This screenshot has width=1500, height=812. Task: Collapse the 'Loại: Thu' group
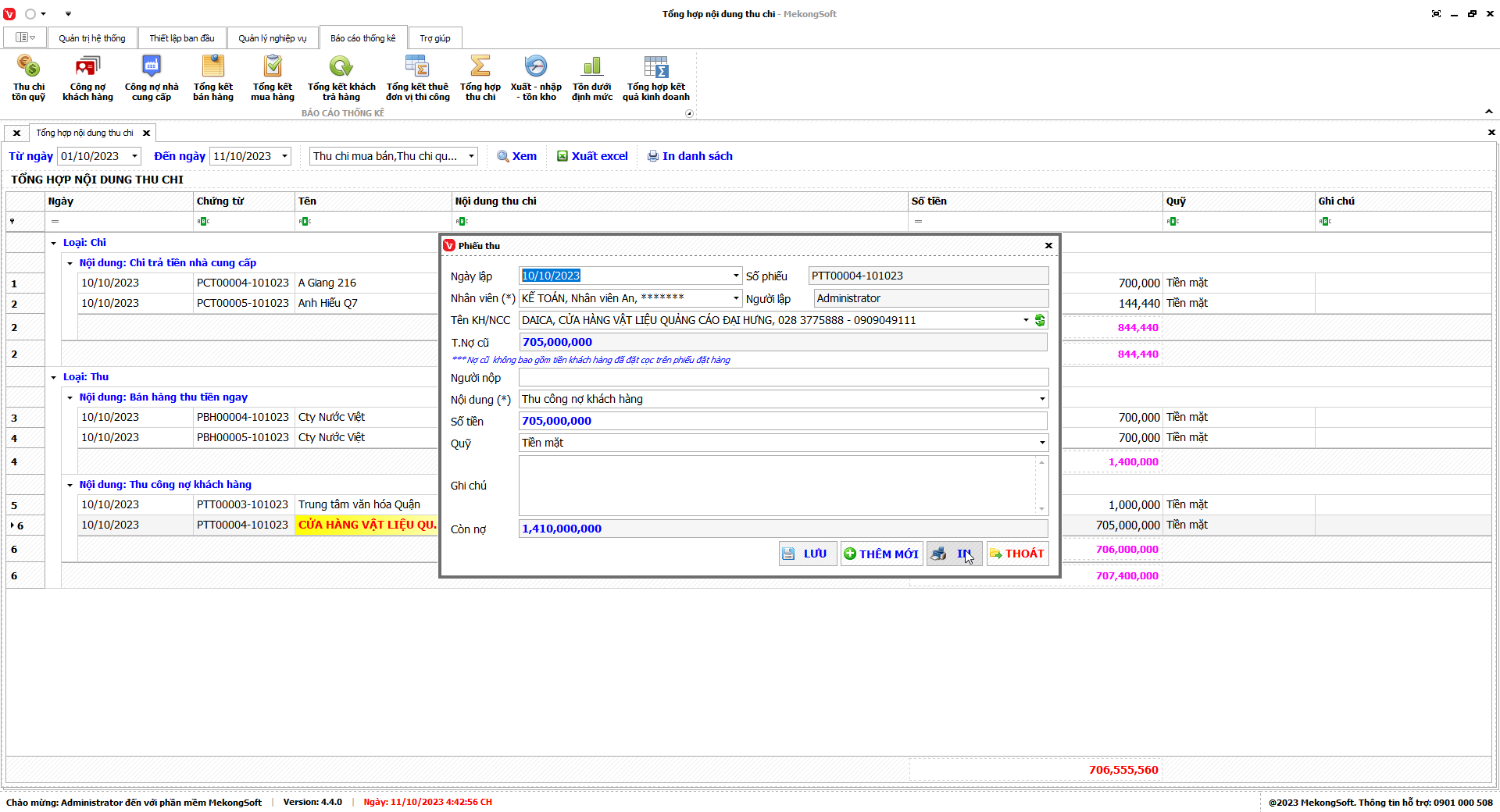(54, 377)
